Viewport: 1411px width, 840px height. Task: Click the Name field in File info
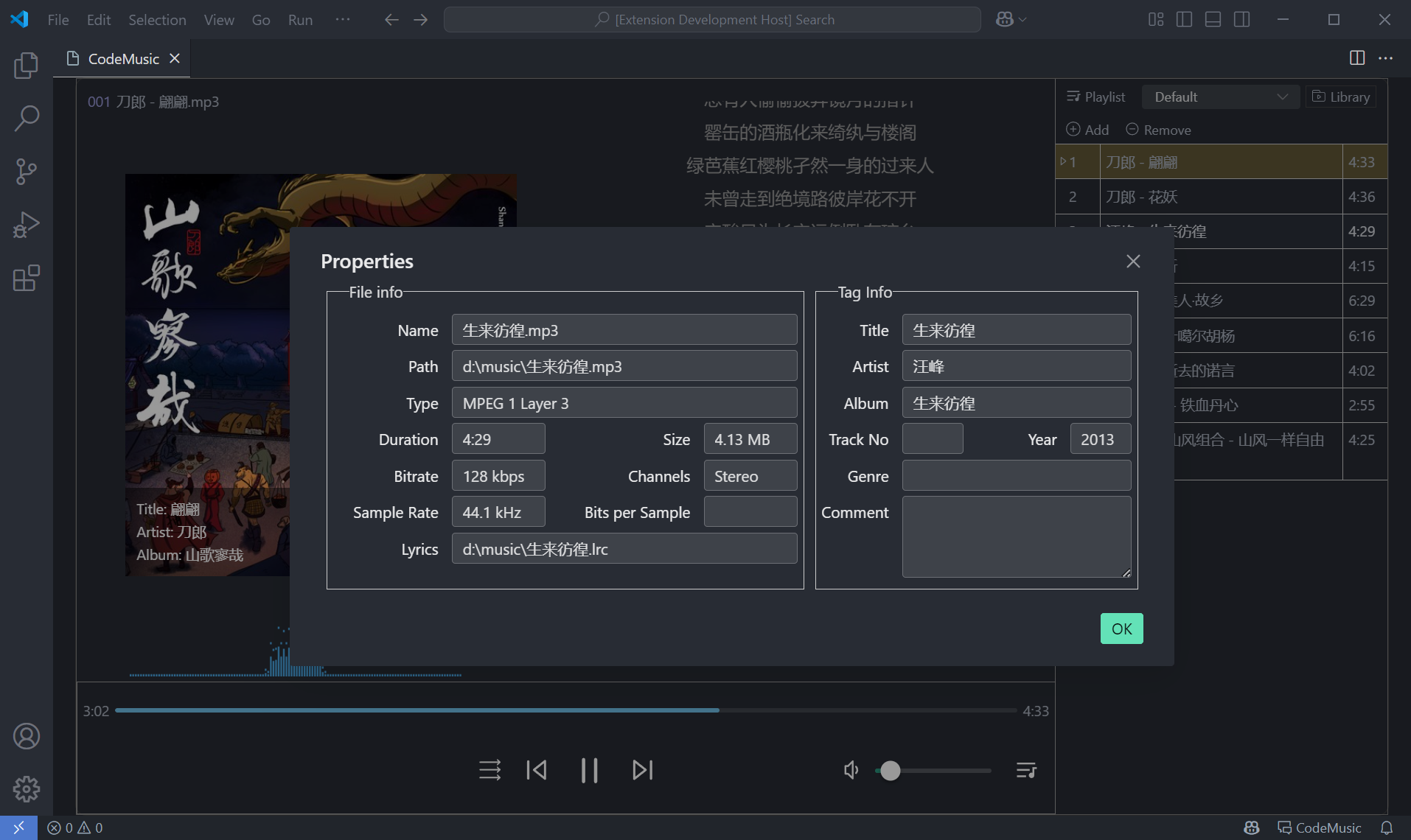[624, 330]
